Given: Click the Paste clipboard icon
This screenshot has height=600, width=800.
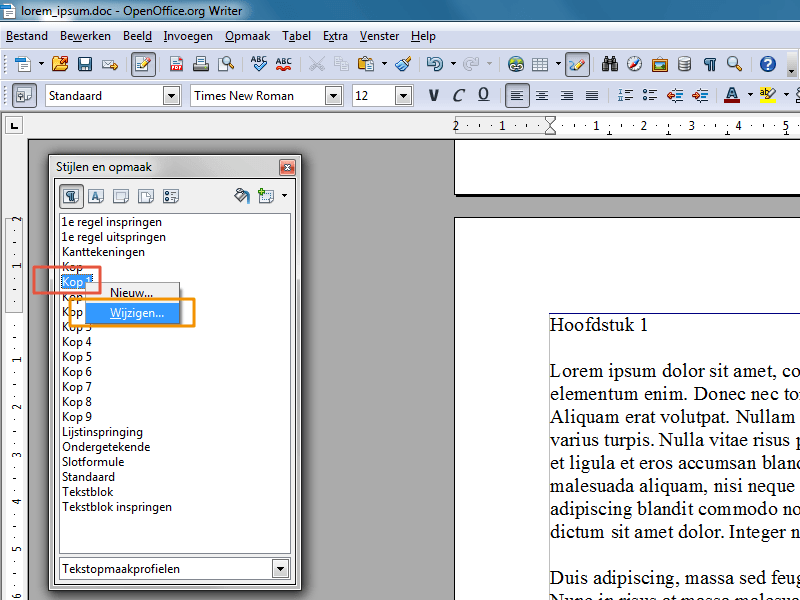Looking at the screenshot, I should coord(366,64).
